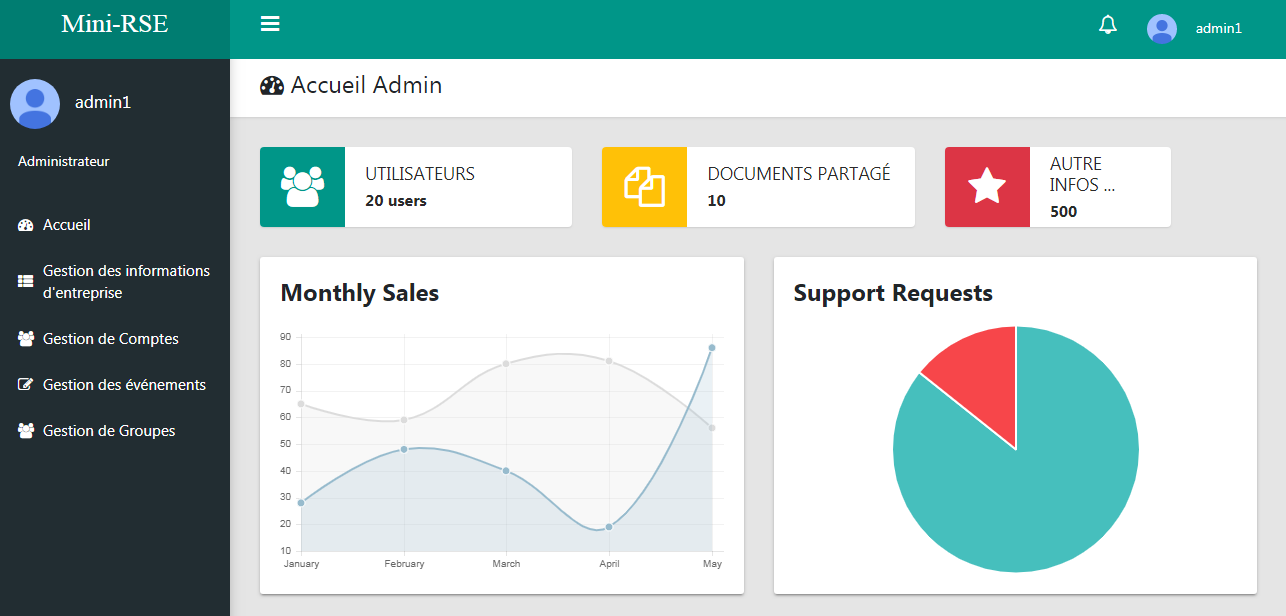
Task: Click admin1 name in the sidebar
Action: (x=103, y=102)
